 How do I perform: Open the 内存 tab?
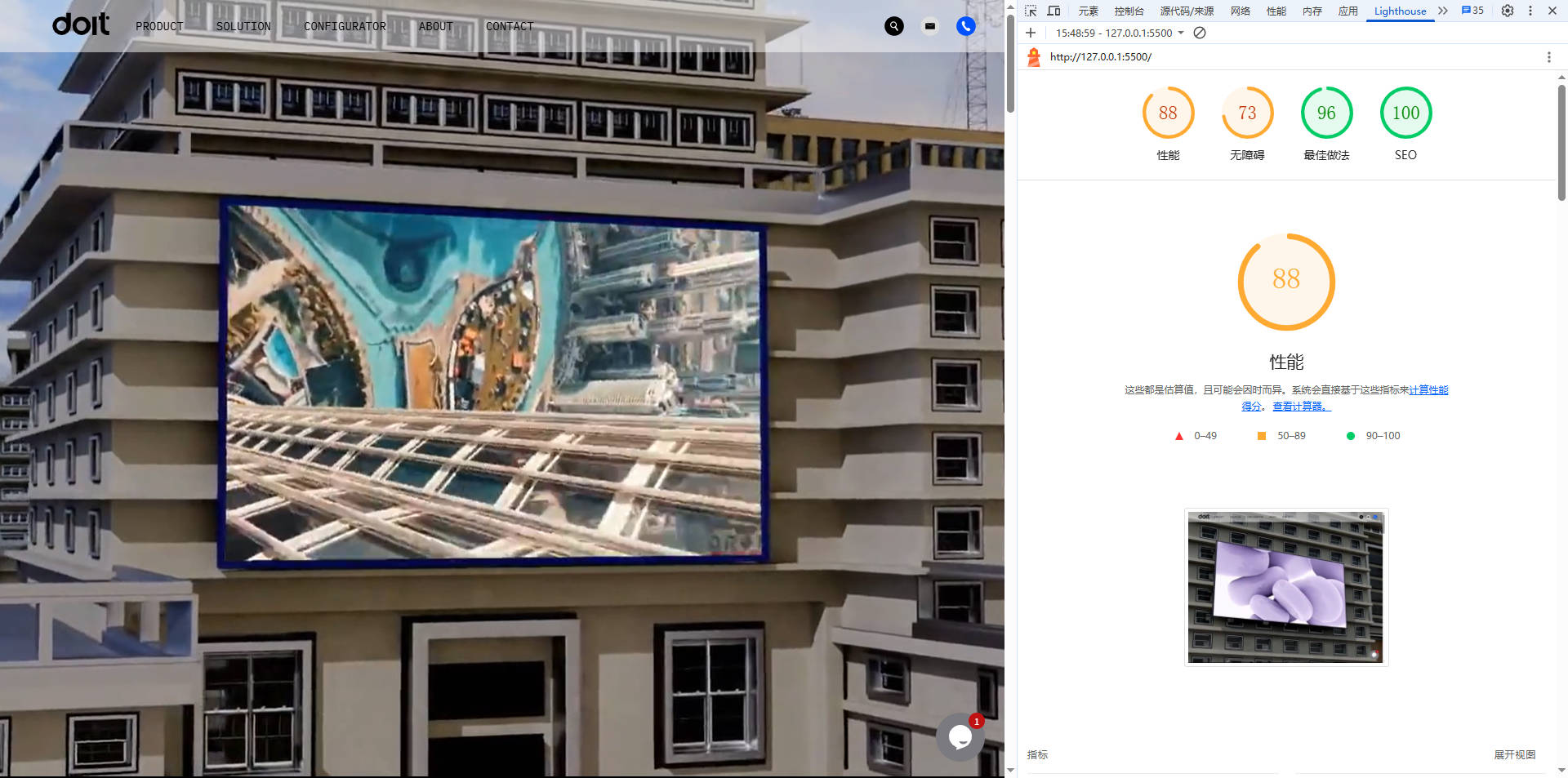click(1312, 11)
